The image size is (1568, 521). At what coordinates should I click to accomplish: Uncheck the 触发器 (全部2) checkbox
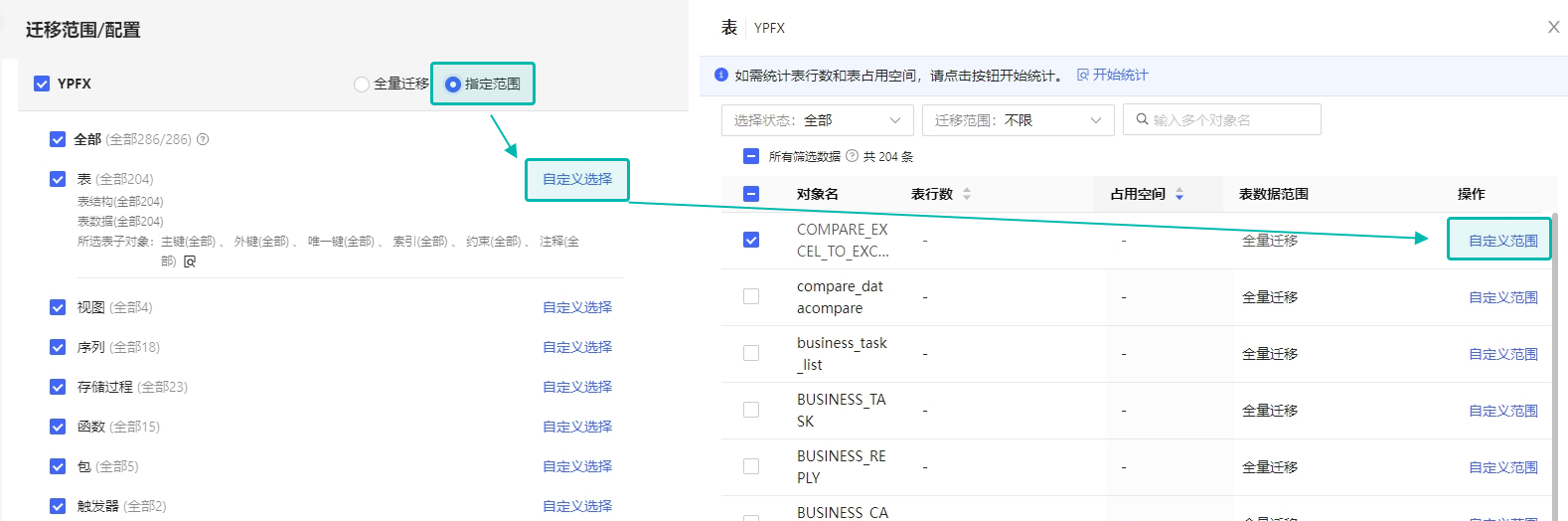point(58,506)
